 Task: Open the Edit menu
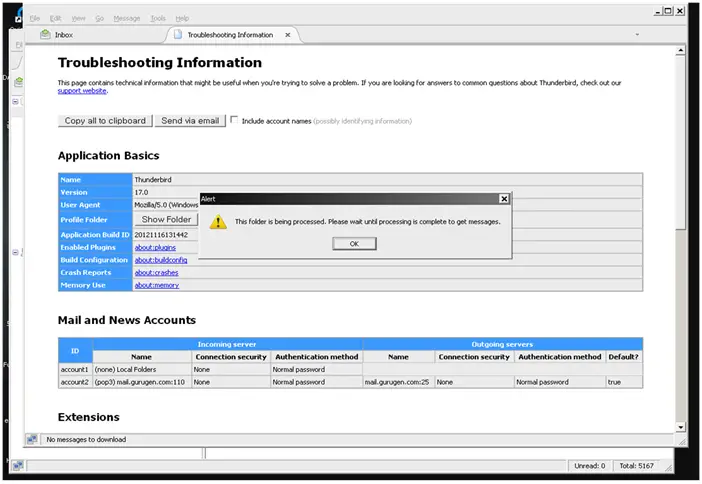click(x=55, y=18)
